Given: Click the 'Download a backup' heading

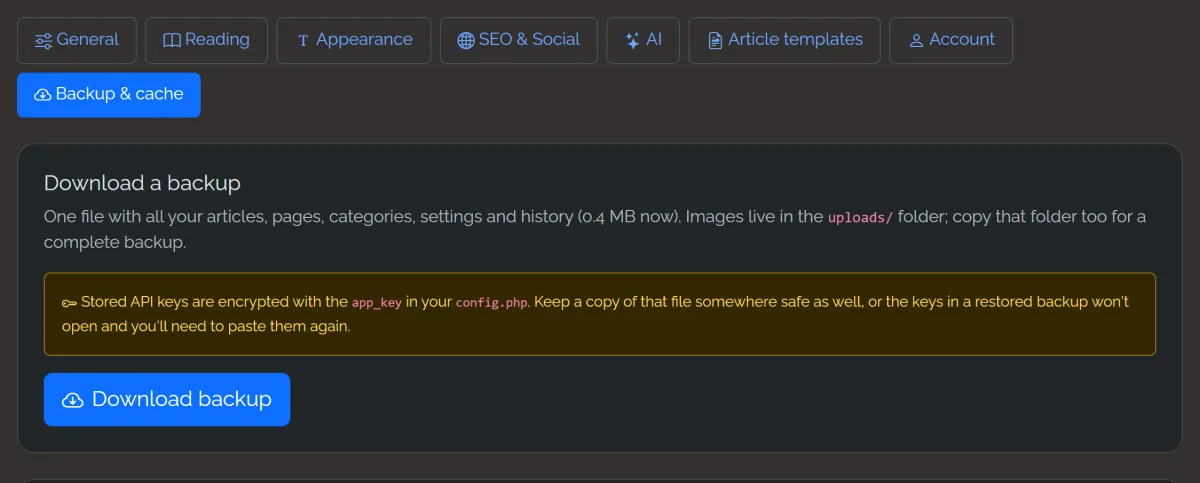Looking at the screenshot, I should (142, 183).
